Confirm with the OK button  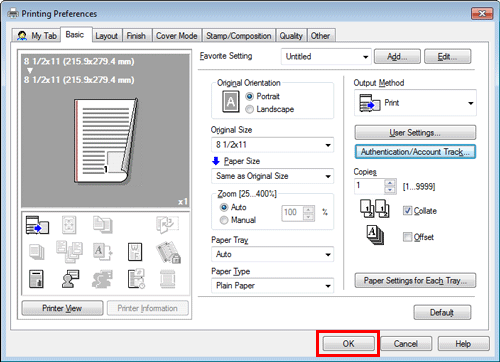pyautogui.click(x=348, y=344)
